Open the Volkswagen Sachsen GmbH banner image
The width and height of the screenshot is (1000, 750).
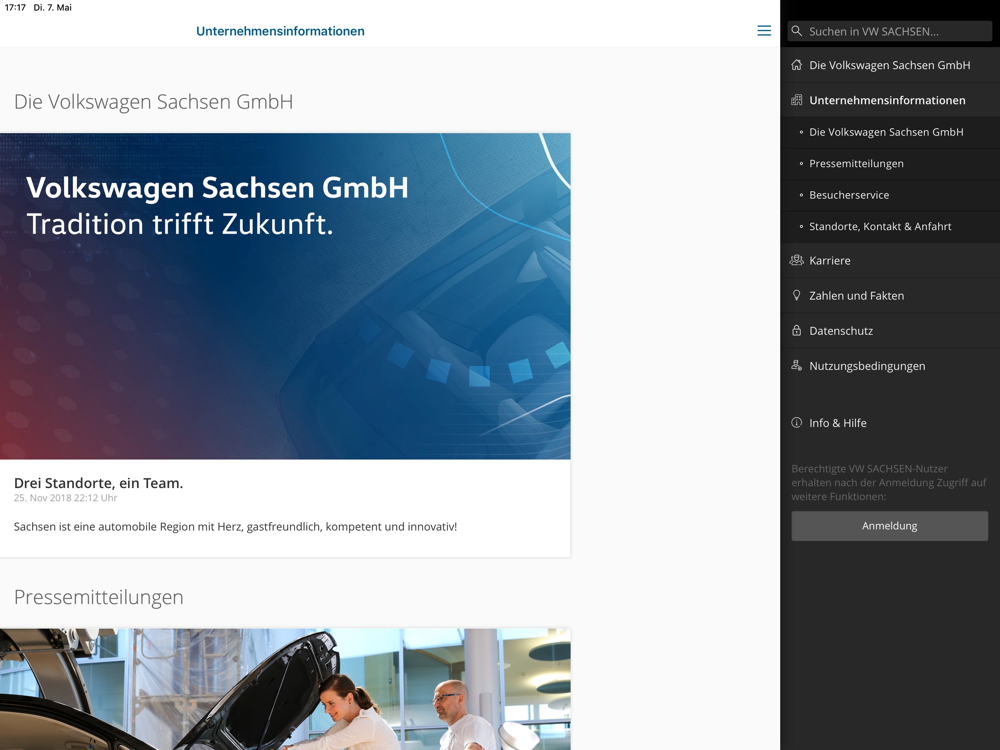pos(285,296)
